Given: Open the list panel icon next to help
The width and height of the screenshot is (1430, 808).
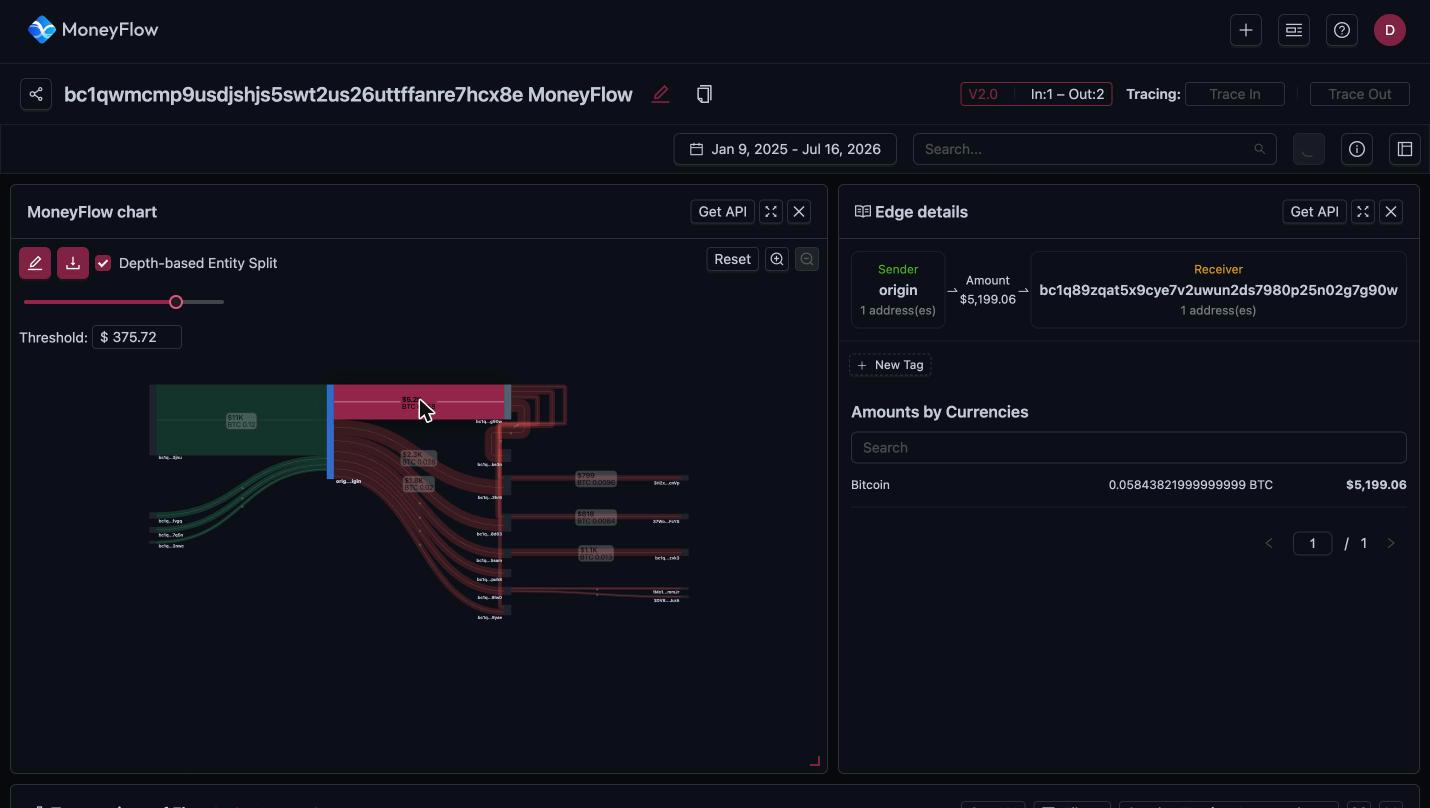Looking at the screenshot, I should 1294,30.
